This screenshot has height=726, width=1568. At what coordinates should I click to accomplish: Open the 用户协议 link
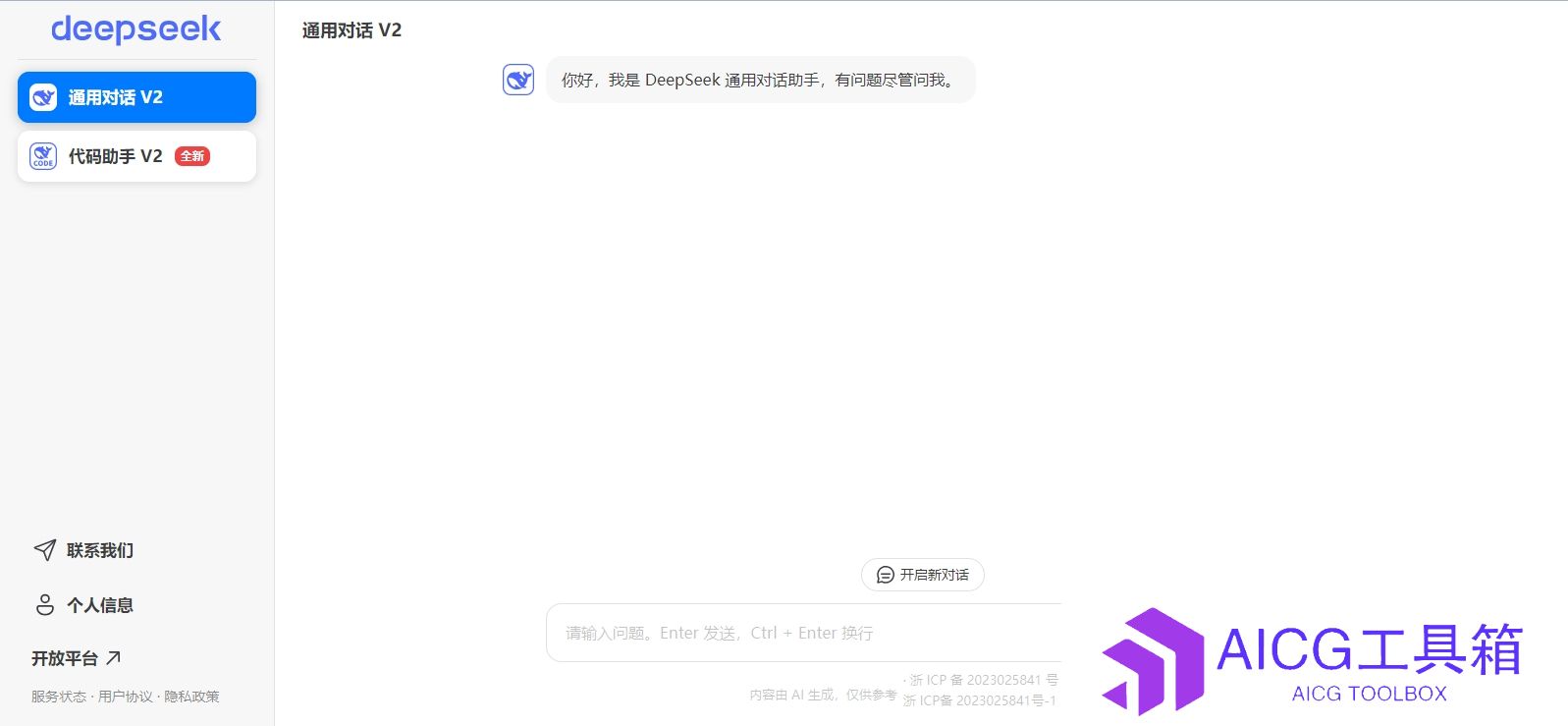click(126, 697)
